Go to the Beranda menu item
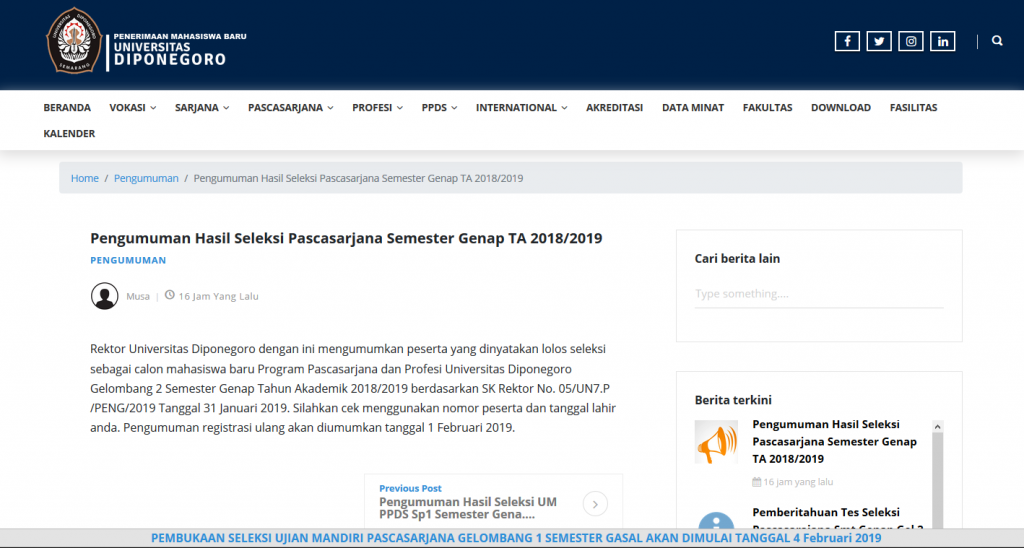 pyautogui.click(x=67, y=108)
